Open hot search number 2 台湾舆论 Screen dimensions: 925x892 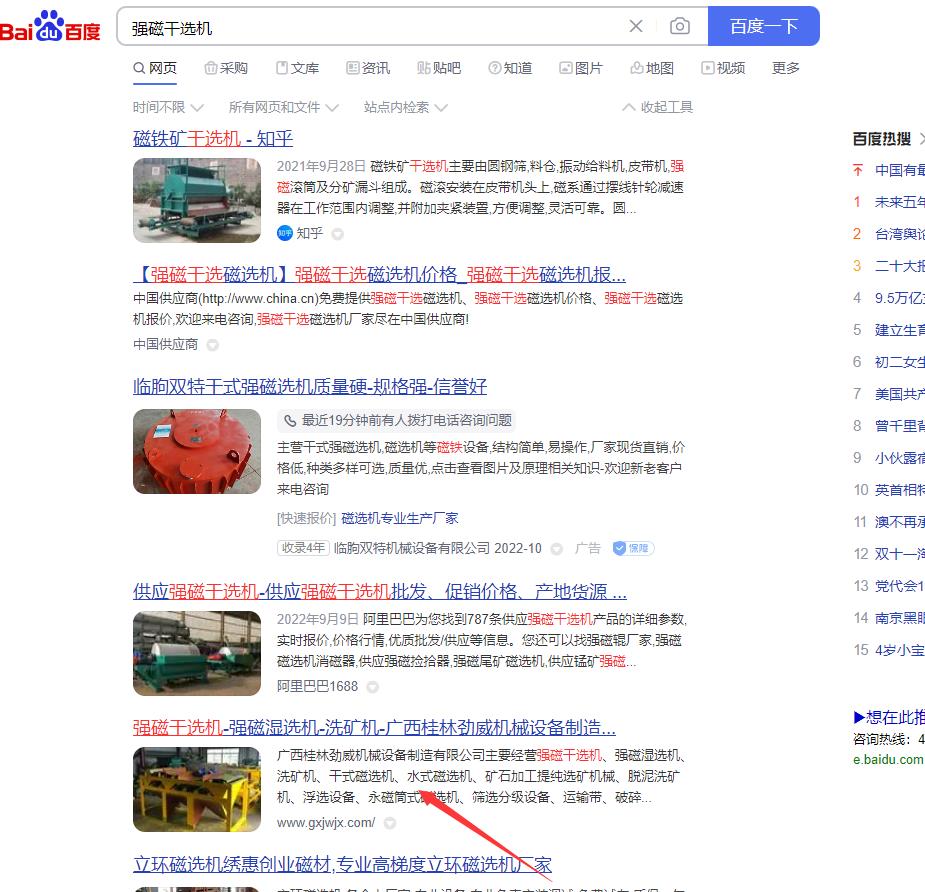[899, 234]
